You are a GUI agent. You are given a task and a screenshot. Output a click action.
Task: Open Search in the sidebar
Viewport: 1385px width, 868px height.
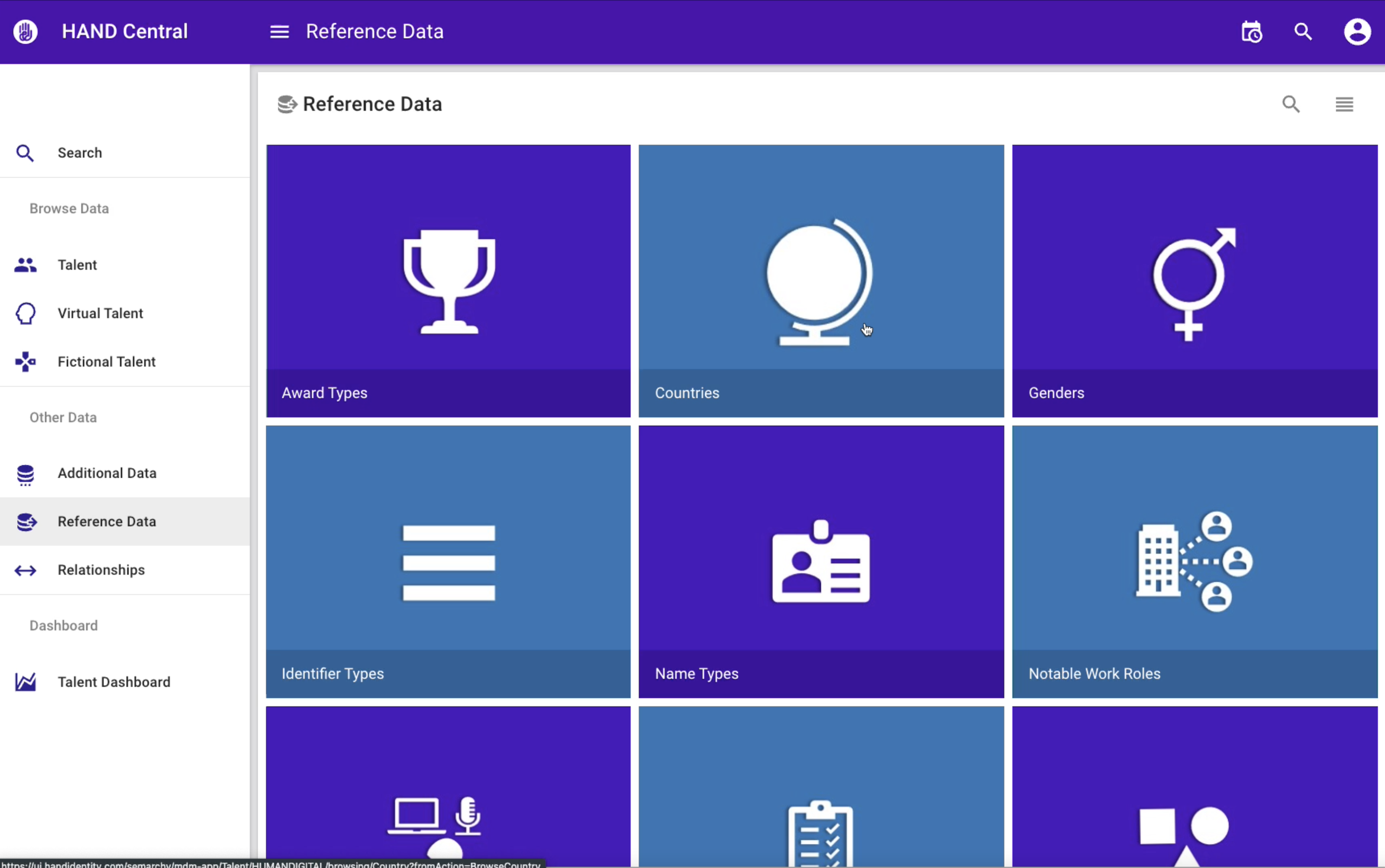pyautogui.click(x=80, y=153)
